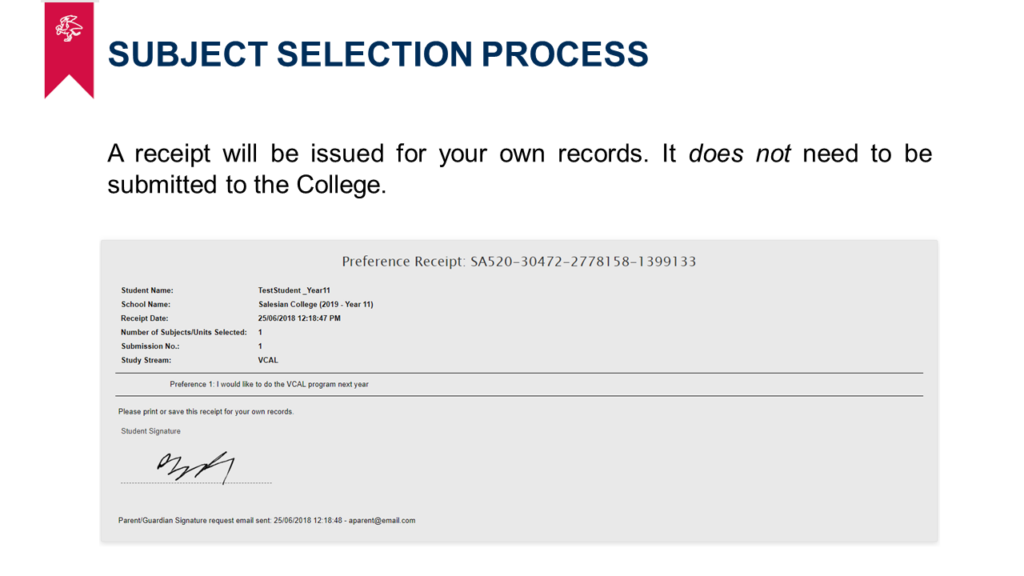This screenshot has width=1024, height=576.
Task: Click the Subject Selection Process heading
Action: click(378, 54)
